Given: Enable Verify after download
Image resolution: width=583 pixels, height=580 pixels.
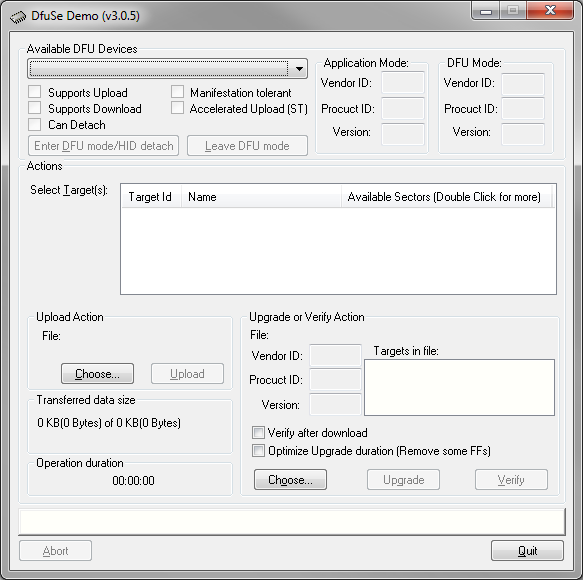Looking at the screenshot, I should (258, 432).
